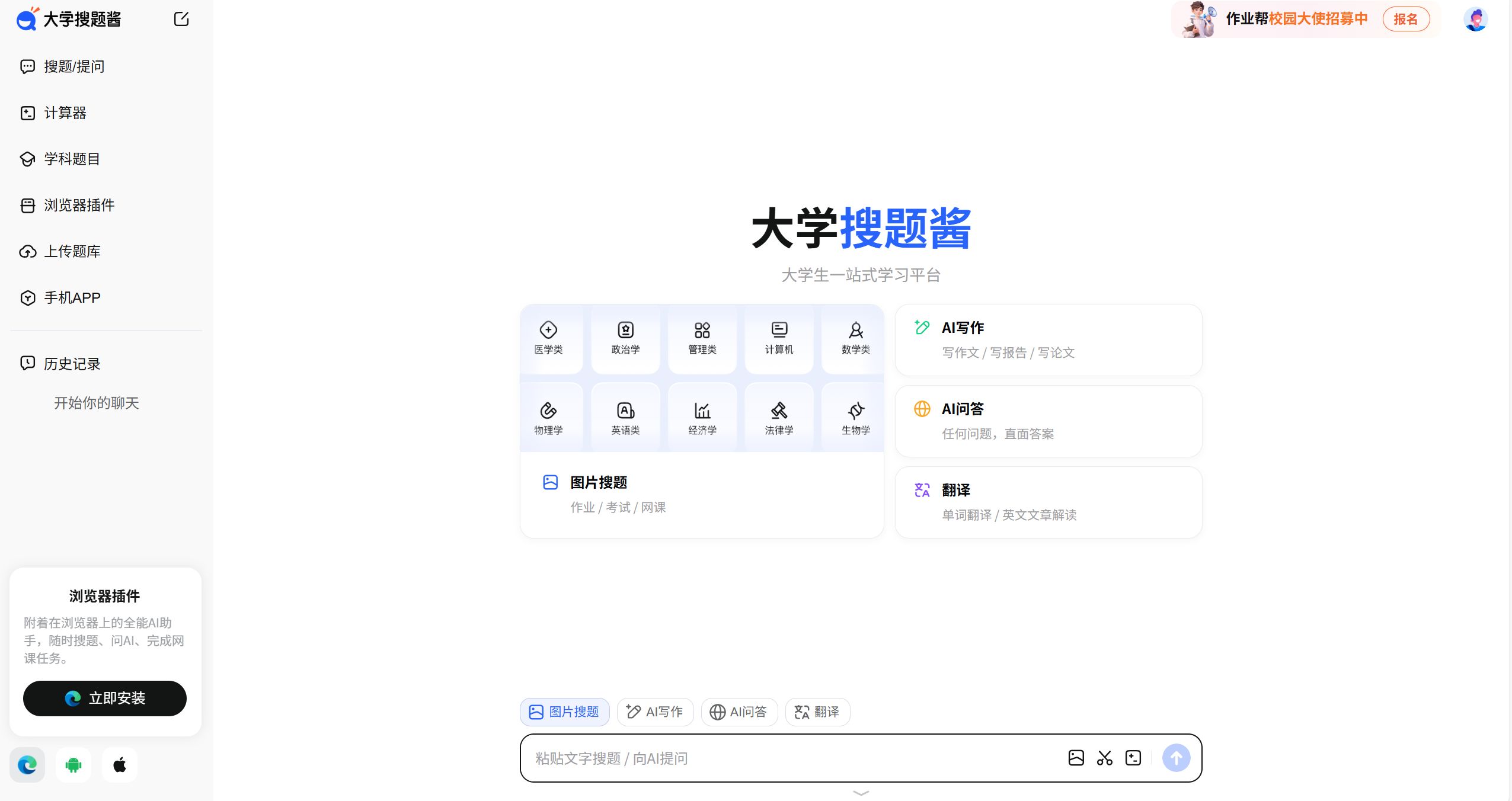The width and height of the screenshot is (1512, 801).
Task: Switch to the 翻译 tab
Action: (x=817, y=712)
